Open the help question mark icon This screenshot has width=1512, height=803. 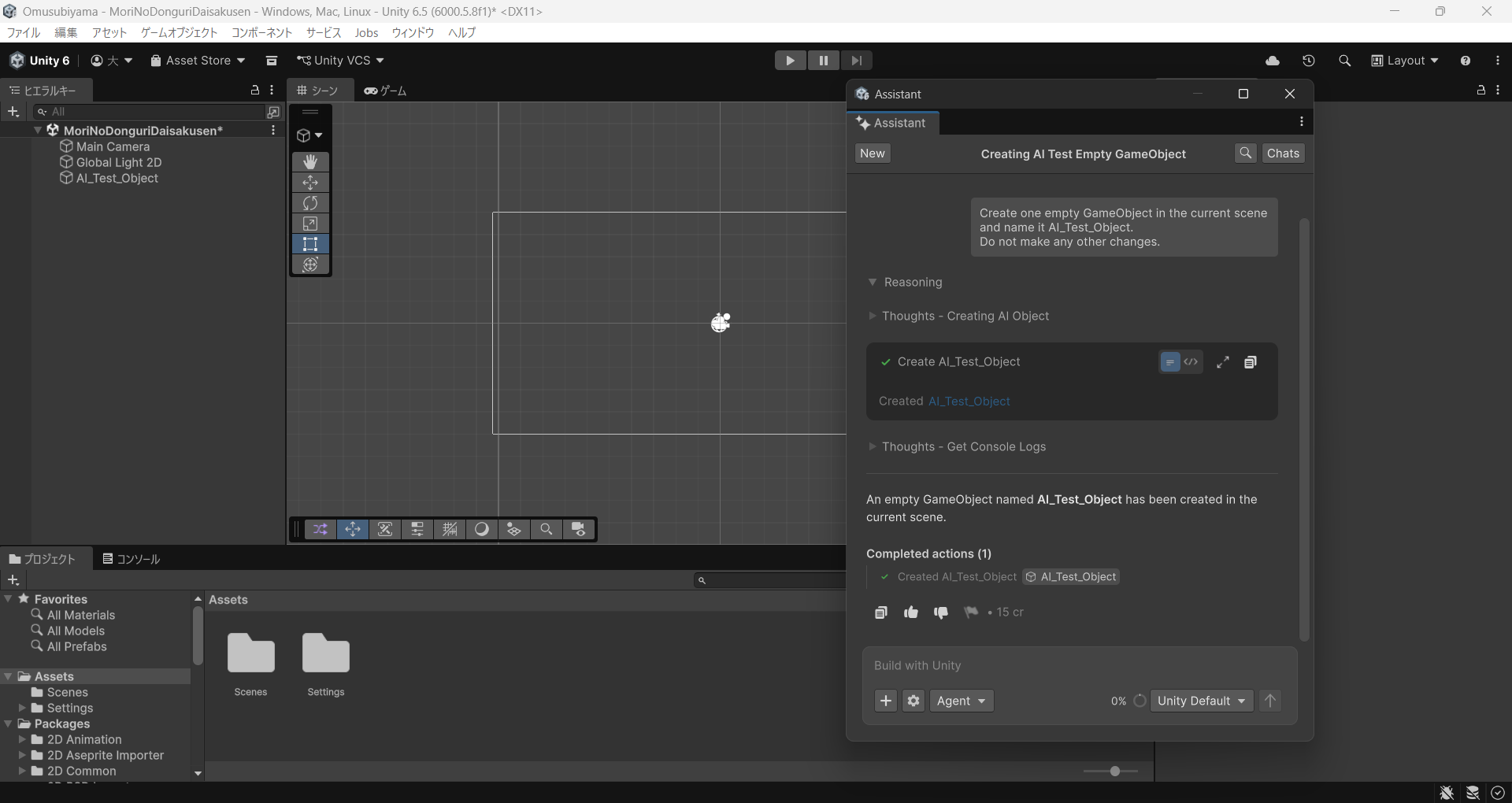(1465, 61)
